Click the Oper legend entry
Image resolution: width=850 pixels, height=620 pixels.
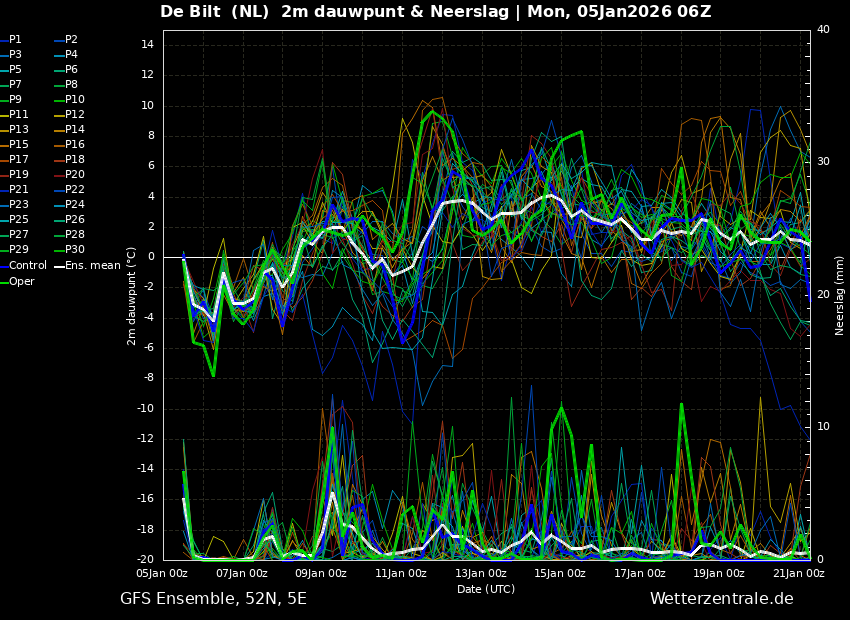[x=17, y=281]
